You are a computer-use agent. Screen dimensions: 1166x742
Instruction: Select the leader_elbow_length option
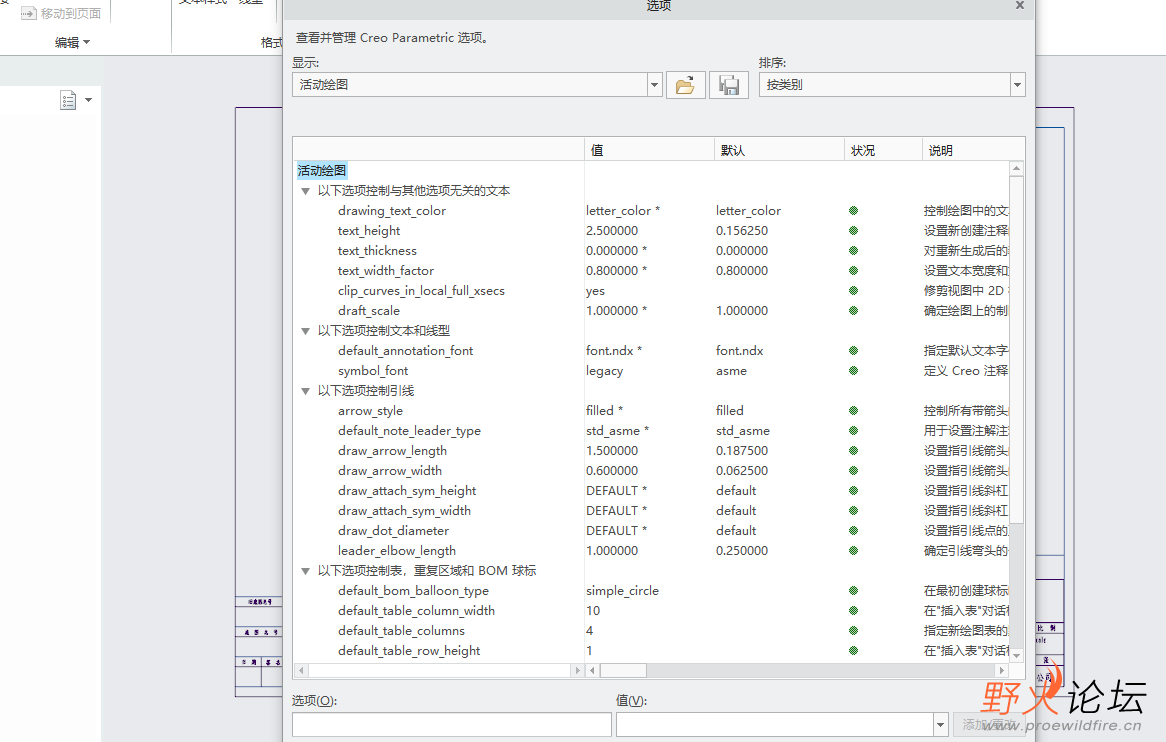coord(397,551)
